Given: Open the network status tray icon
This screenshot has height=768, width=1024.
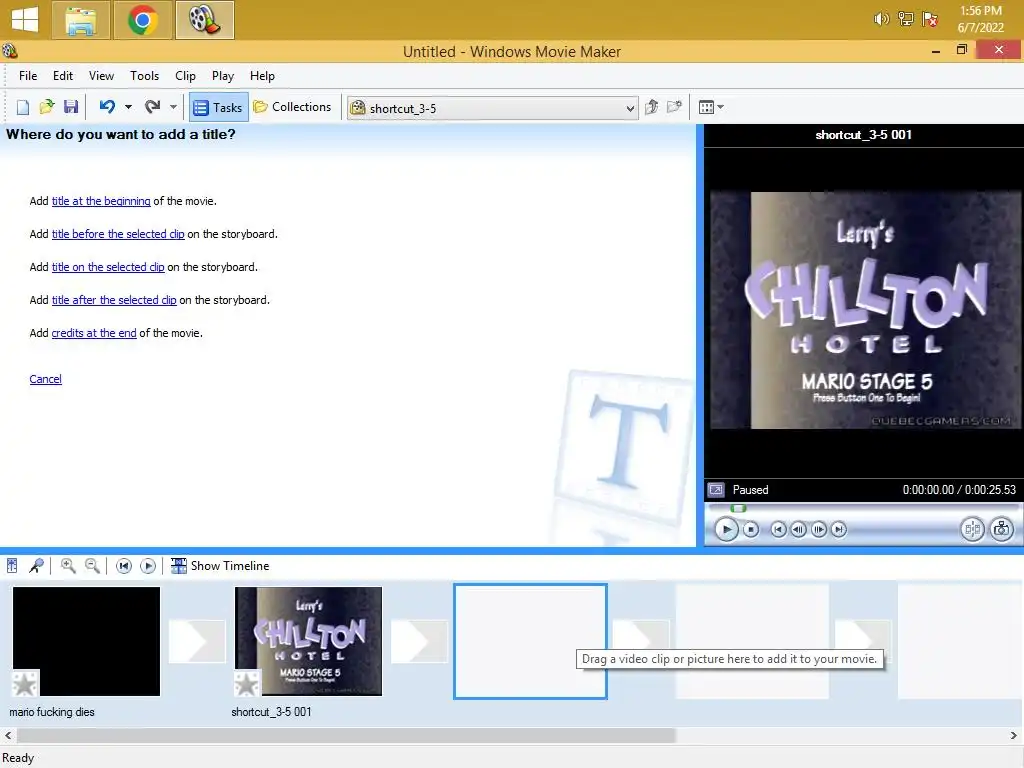Looking at the screenshot, I should click(x=905, y=19).
